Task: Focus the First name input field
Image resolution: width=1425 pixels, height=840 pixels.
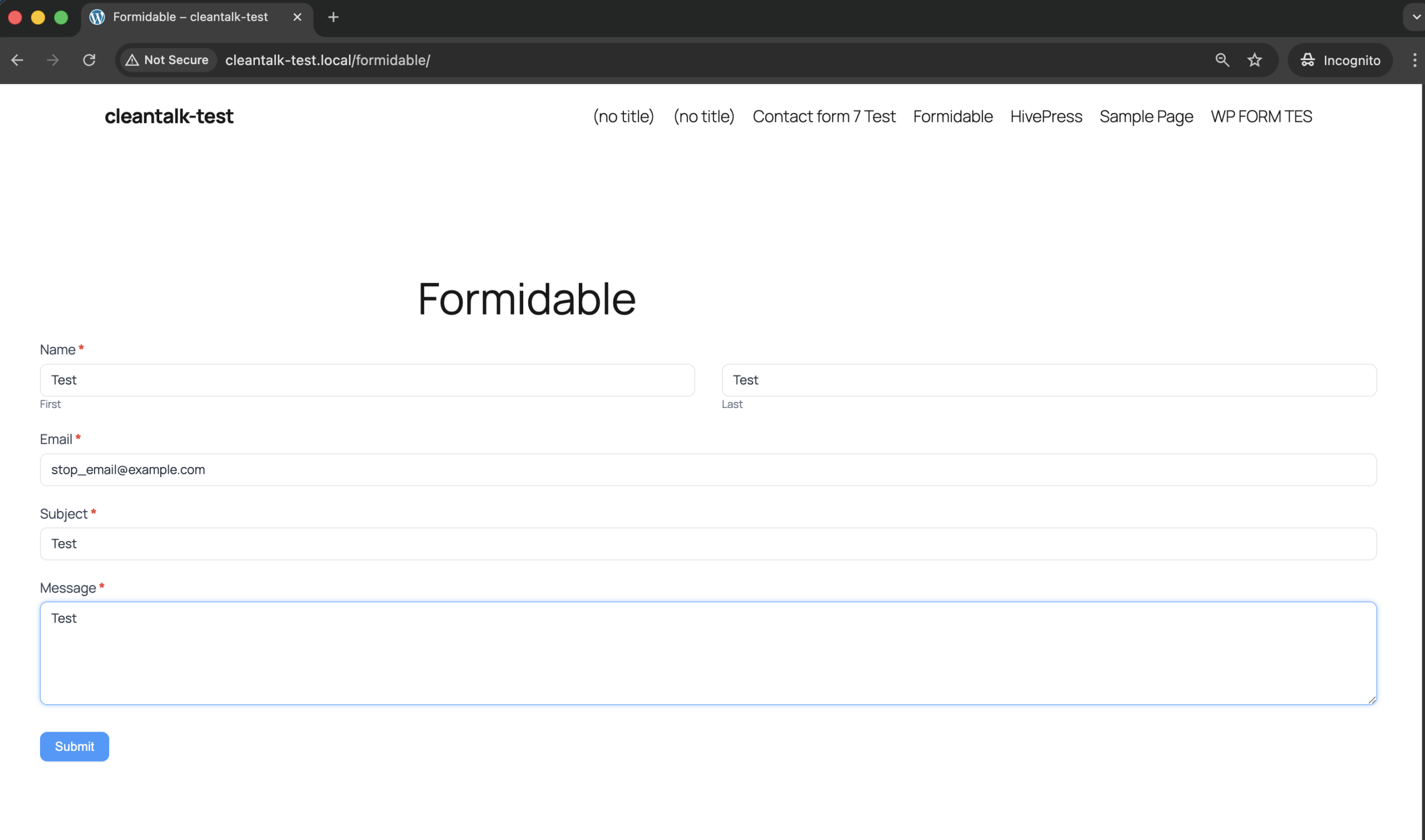Action: tap(367, 380)
